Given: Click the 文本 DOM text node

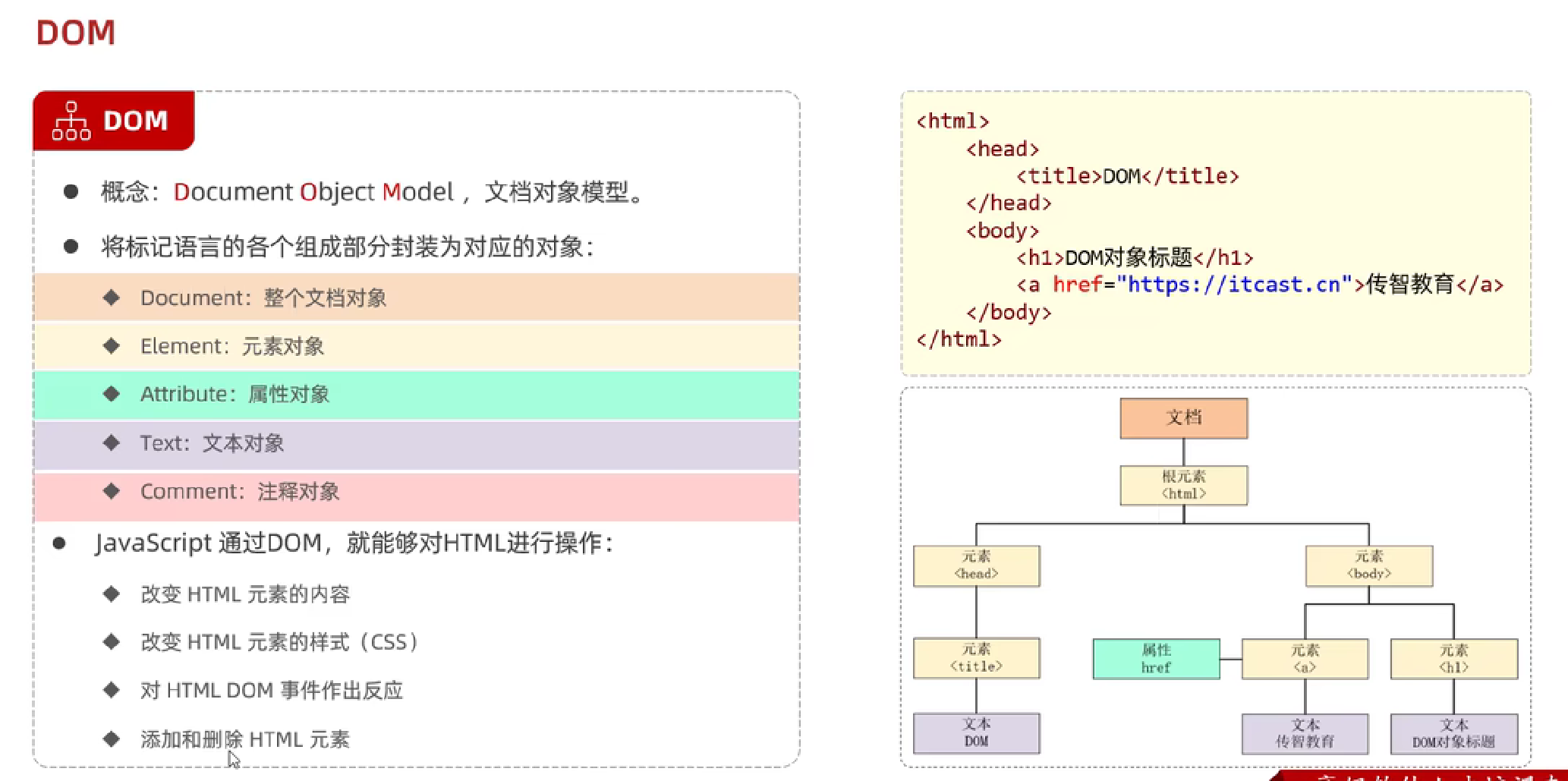Looking at the screenshot, I should click(977, 733).
